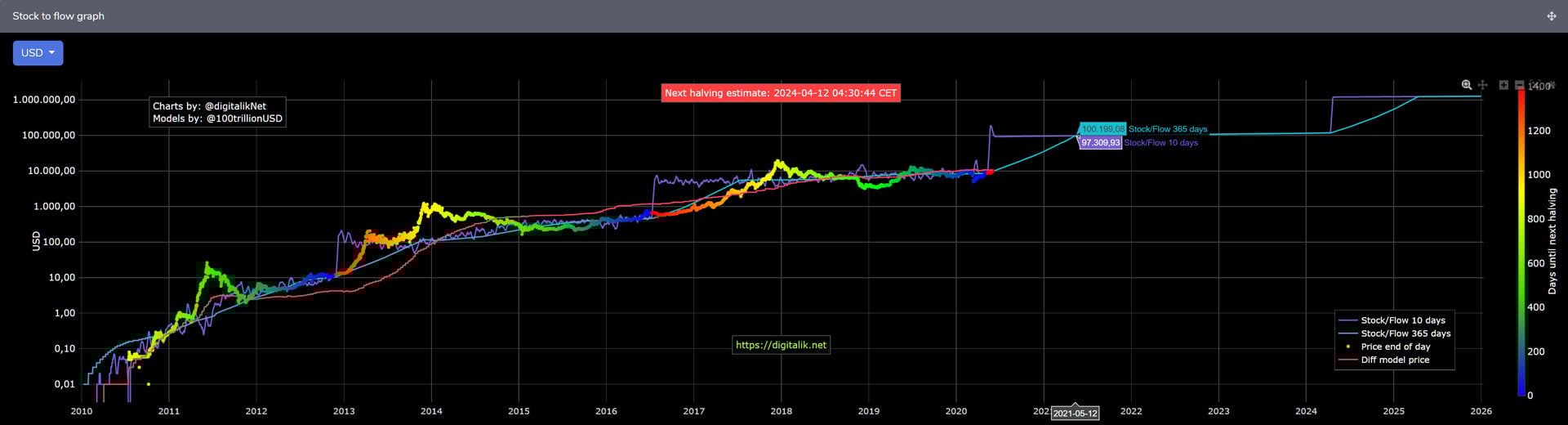Click the Days until next halving colorbar
The image size is (1568, 425).
point(1521,242)
